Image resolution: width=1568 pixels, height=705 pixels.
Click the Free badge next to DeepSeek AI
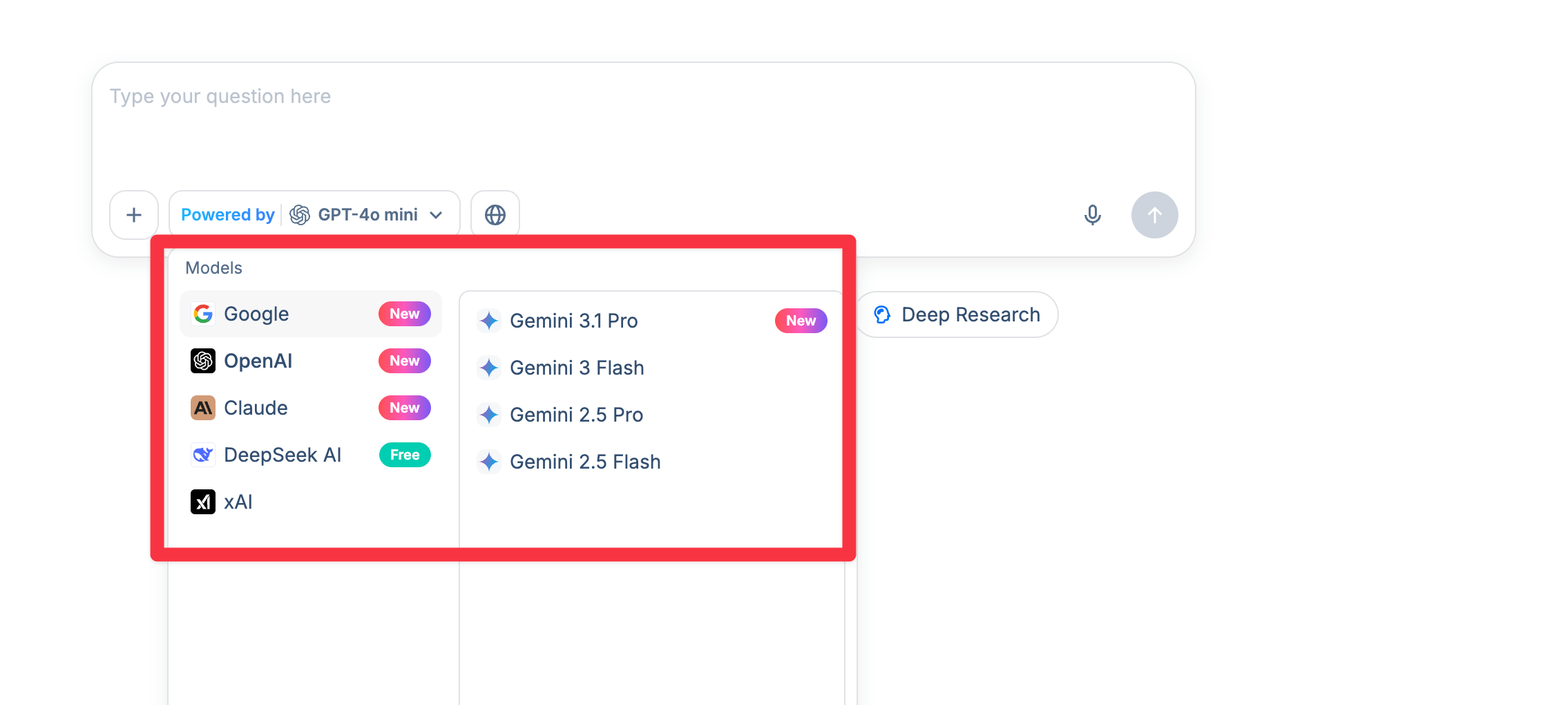click(x=405, y=455)
